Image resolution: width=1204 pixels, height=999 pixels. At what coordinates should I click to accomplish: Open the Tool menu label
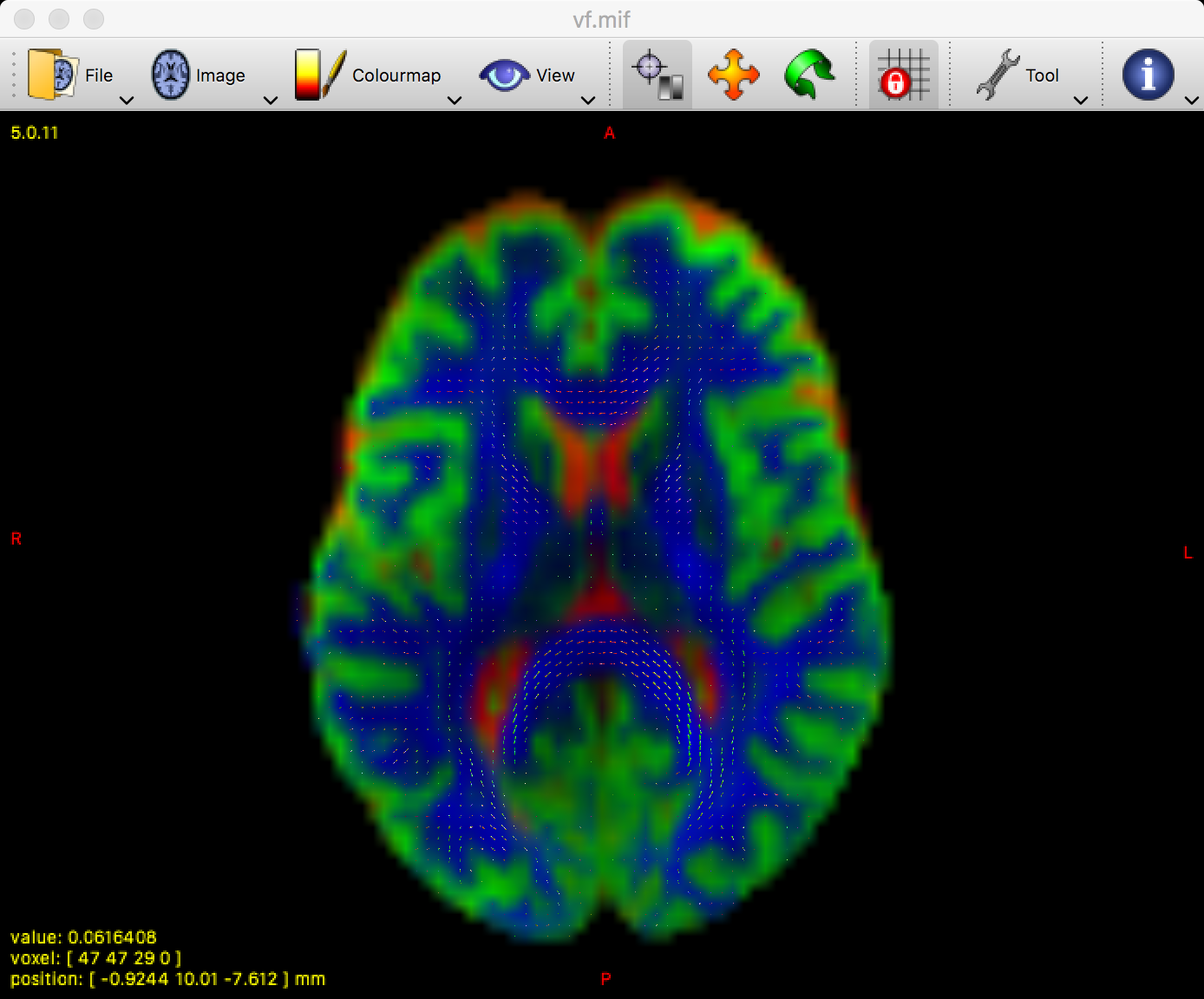(1042, 75)
